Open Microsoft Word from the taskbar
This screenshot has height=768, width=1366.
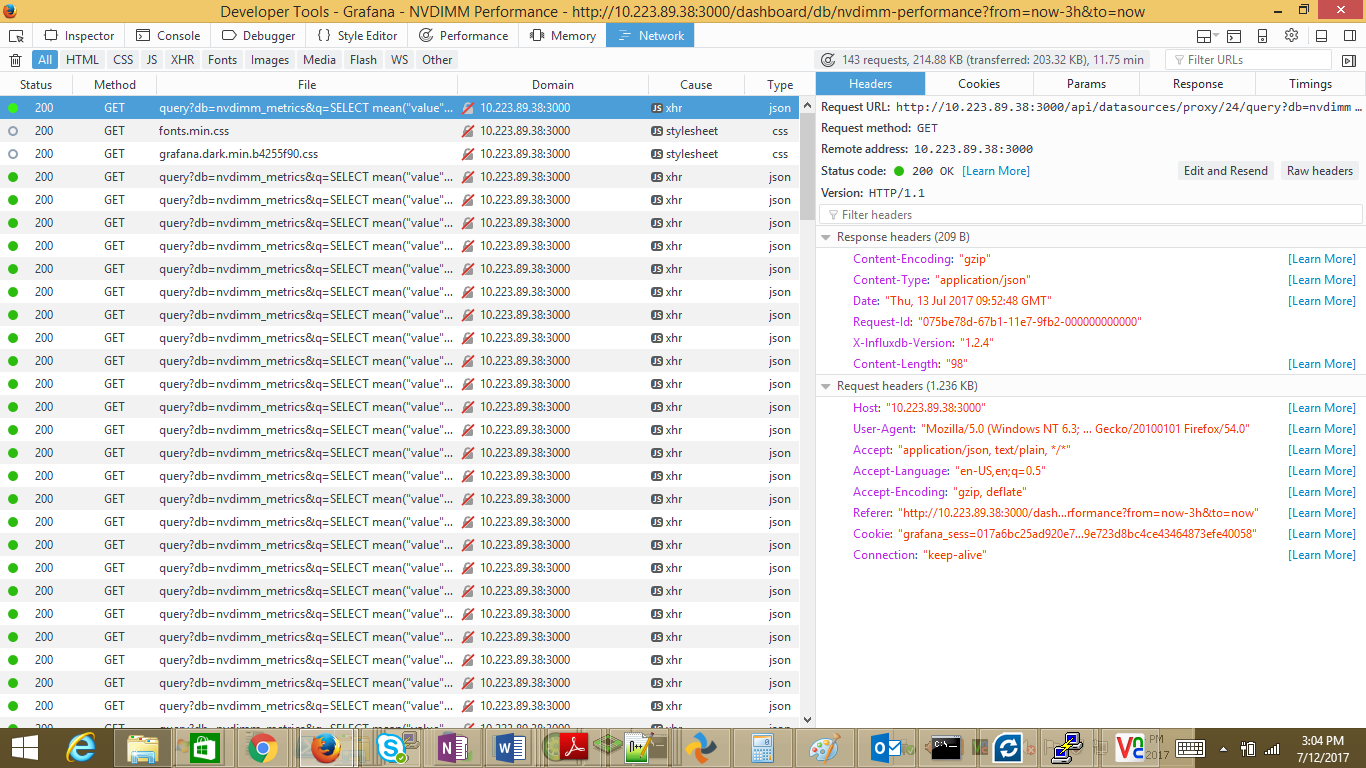(511, 747)
